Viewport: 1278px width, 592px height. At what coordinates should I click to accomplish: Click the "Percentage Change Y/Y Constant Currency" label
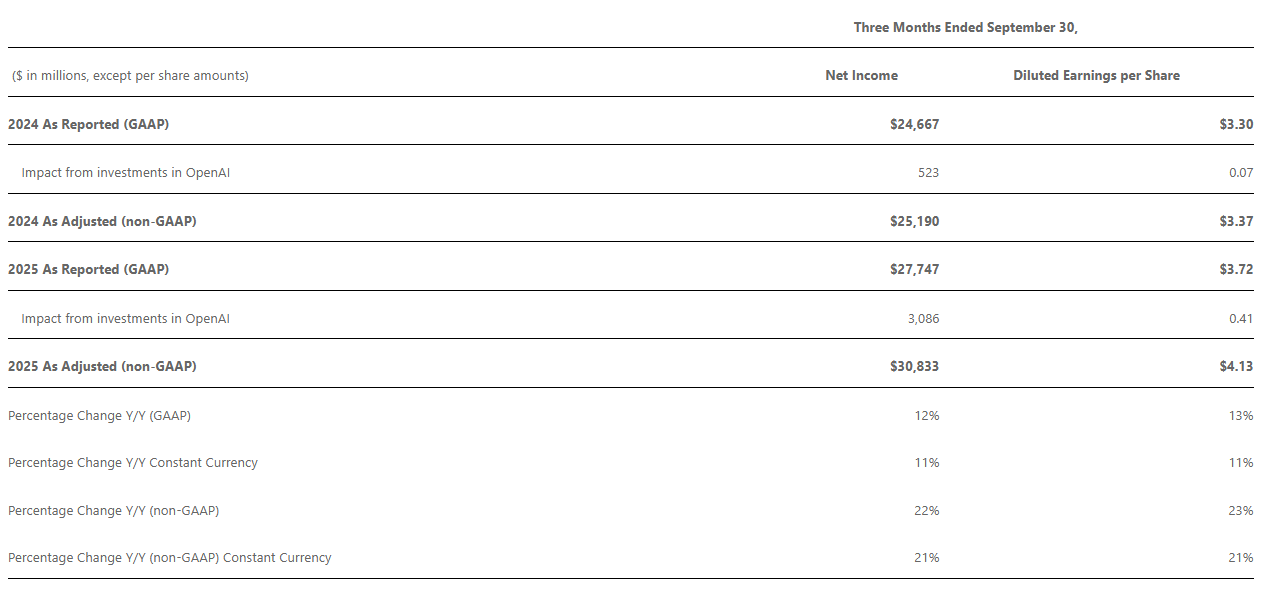tap(133, 463)
